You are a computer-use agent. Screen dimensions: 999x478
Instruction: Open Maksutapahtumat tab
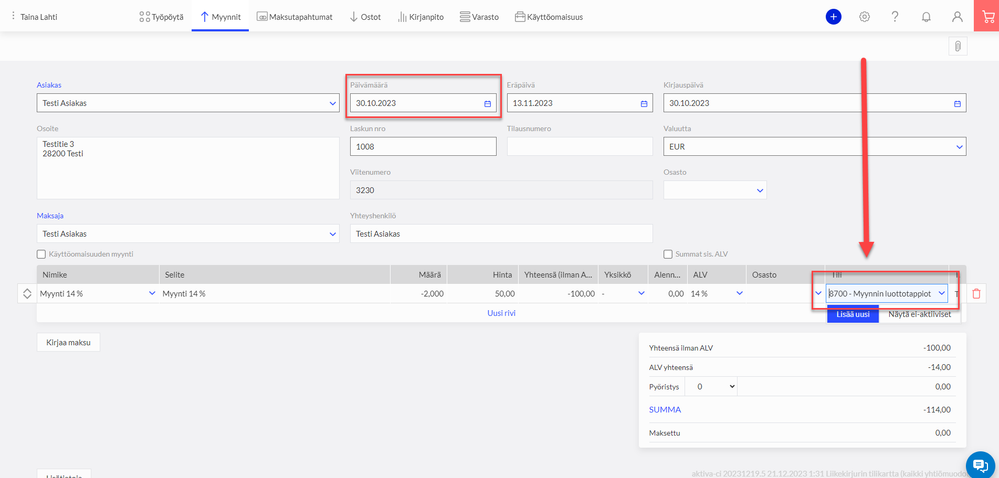tap(294, 17)
